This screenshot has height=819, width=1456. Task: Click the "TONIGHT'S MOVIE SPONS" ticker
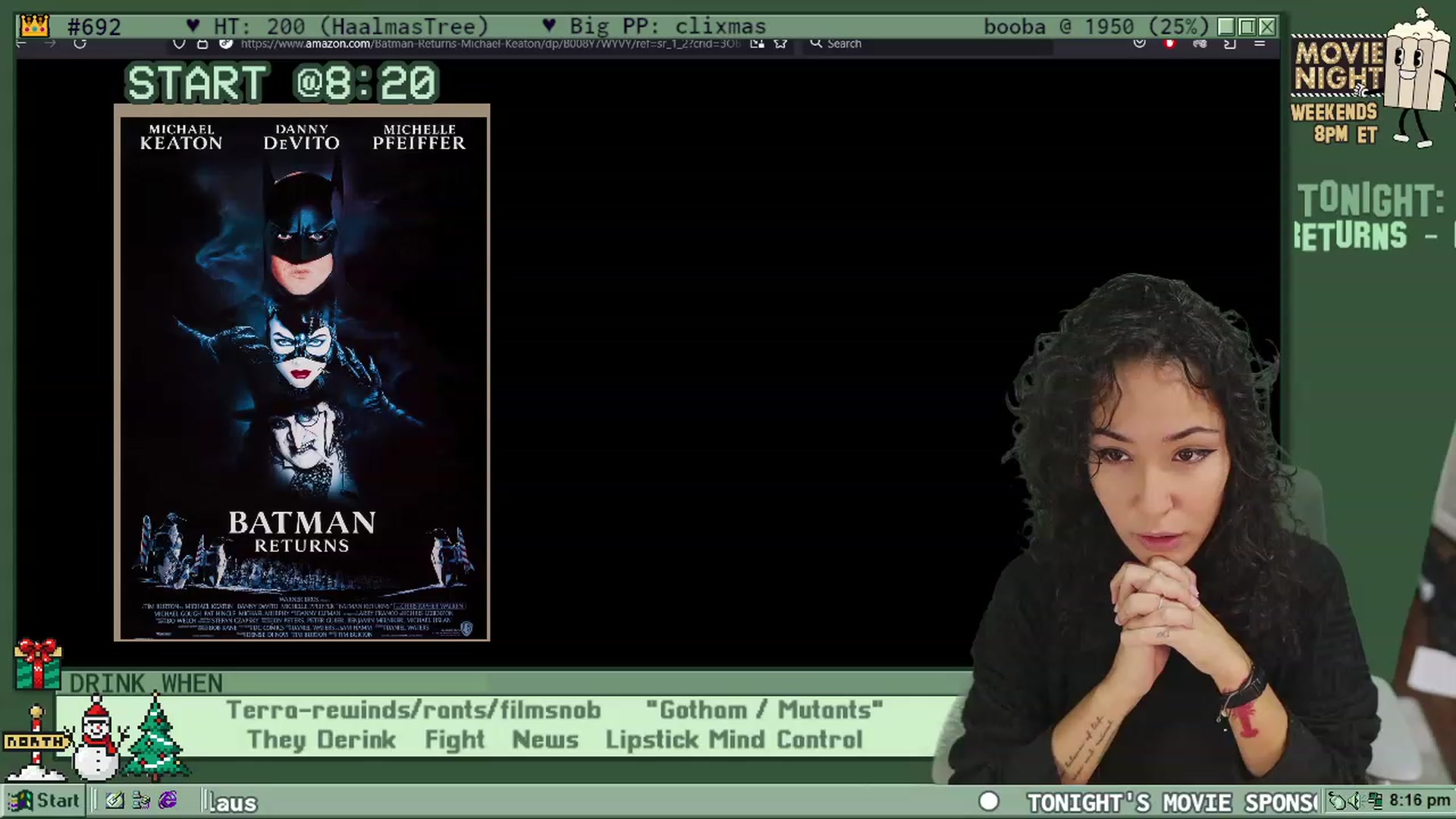point(1172,802)
